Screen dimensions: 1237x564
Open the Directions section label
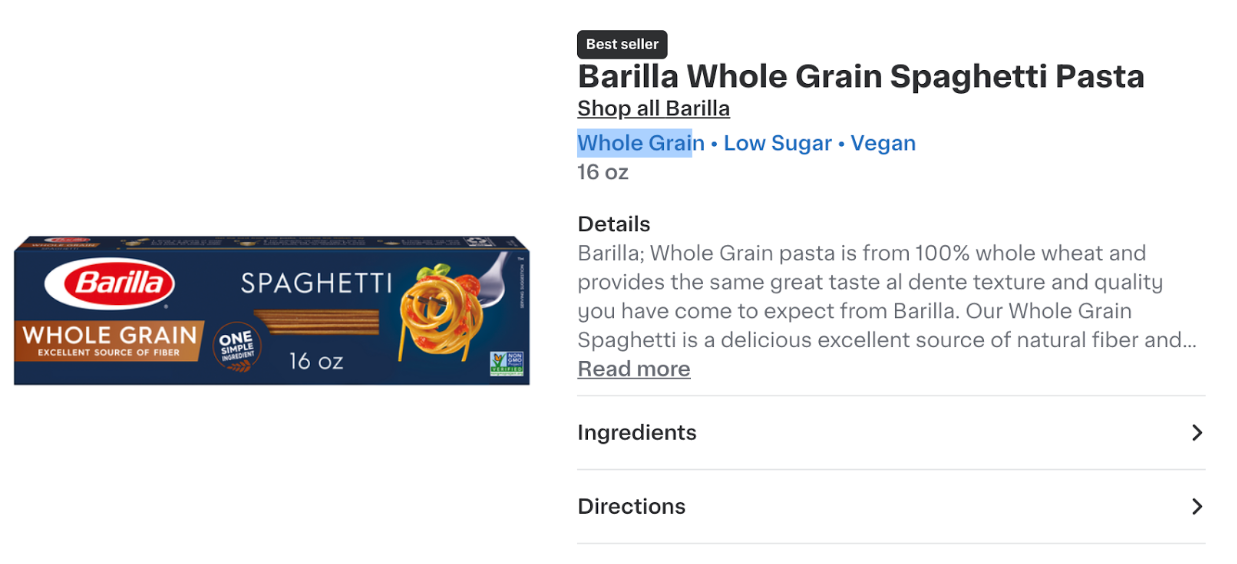[631, 507]
